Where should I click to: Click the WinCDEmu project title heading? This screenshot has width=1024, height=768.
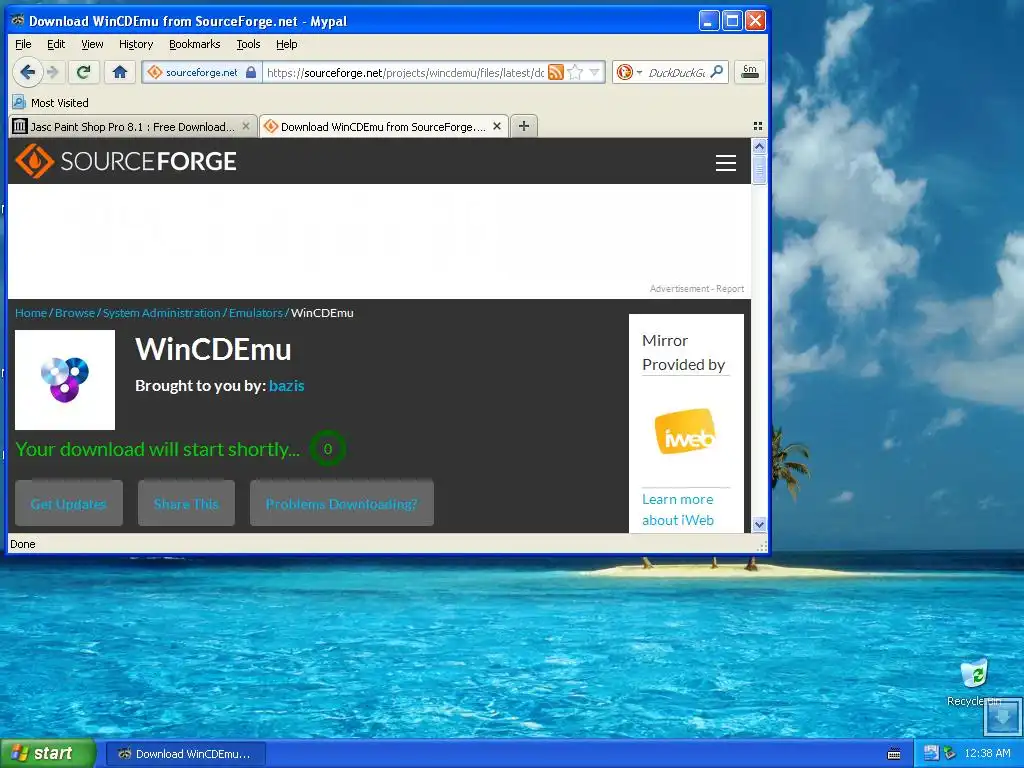213,349
